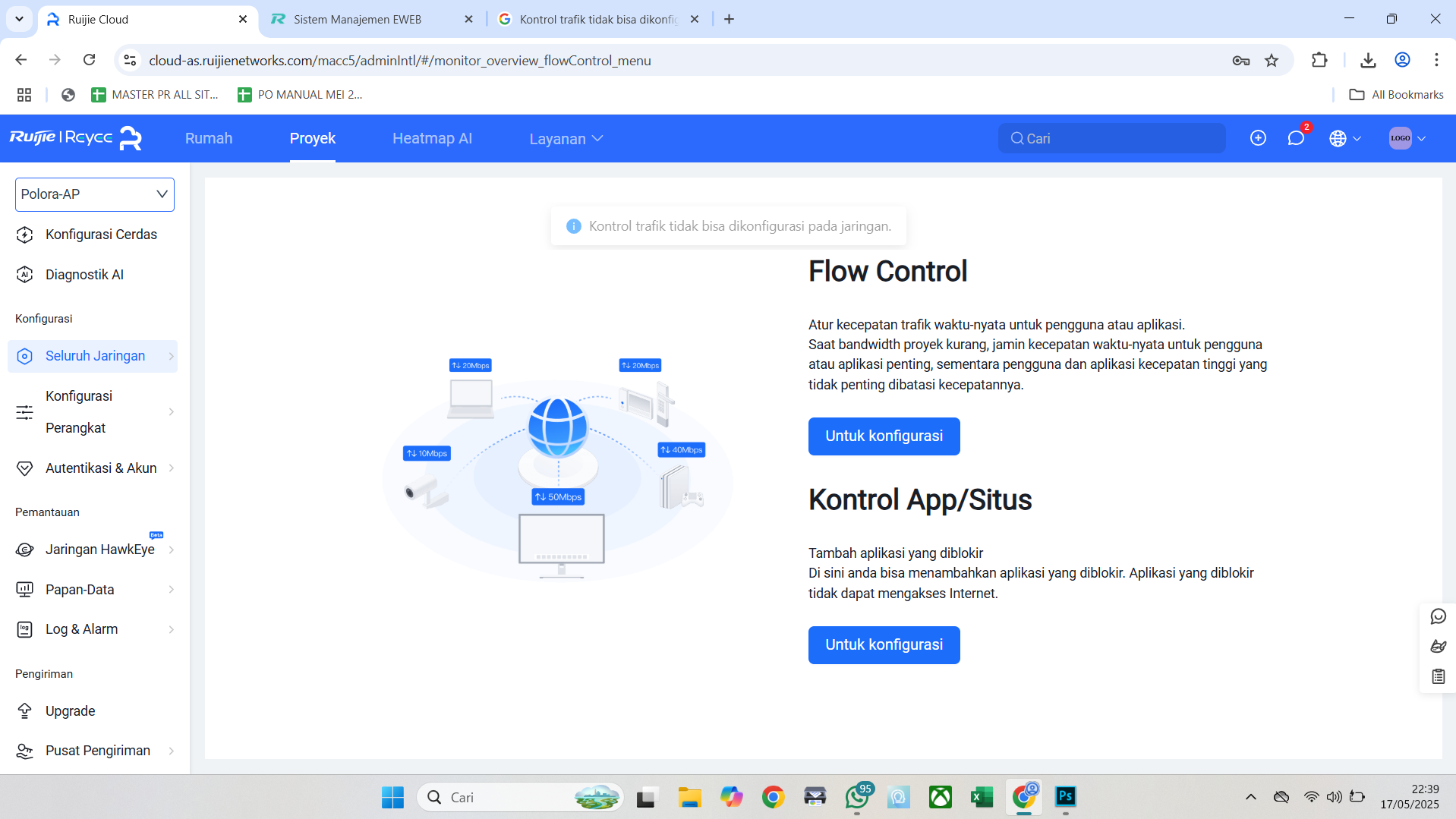Open the Chrome downloads icon
Viewport: 1456px width, 819px height.
(1368, 61)
